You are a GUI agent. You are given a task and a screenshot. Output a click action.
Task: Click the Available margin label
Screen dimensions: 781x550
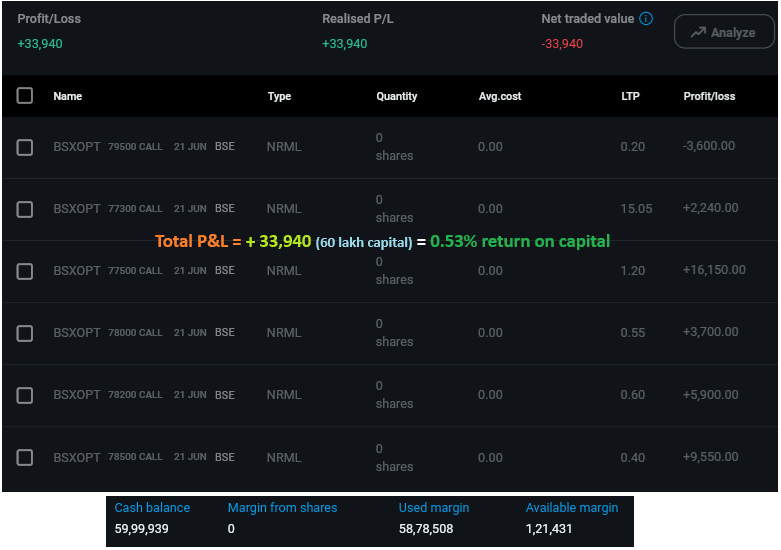click(x=572, y=508)
